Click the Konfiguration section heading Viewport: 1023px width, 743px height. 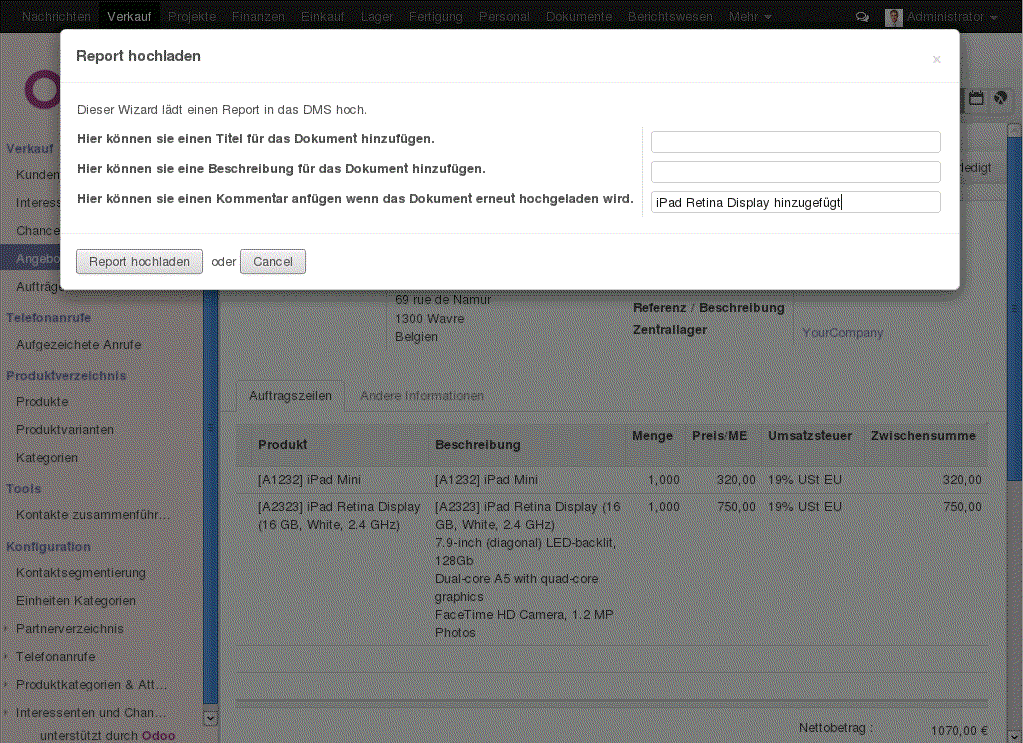[x=48, y=547]
